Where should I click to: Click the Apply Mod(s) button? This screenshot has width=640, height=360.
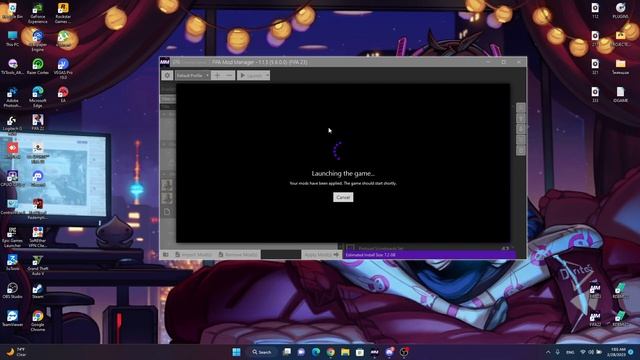(x=321, y=254)
